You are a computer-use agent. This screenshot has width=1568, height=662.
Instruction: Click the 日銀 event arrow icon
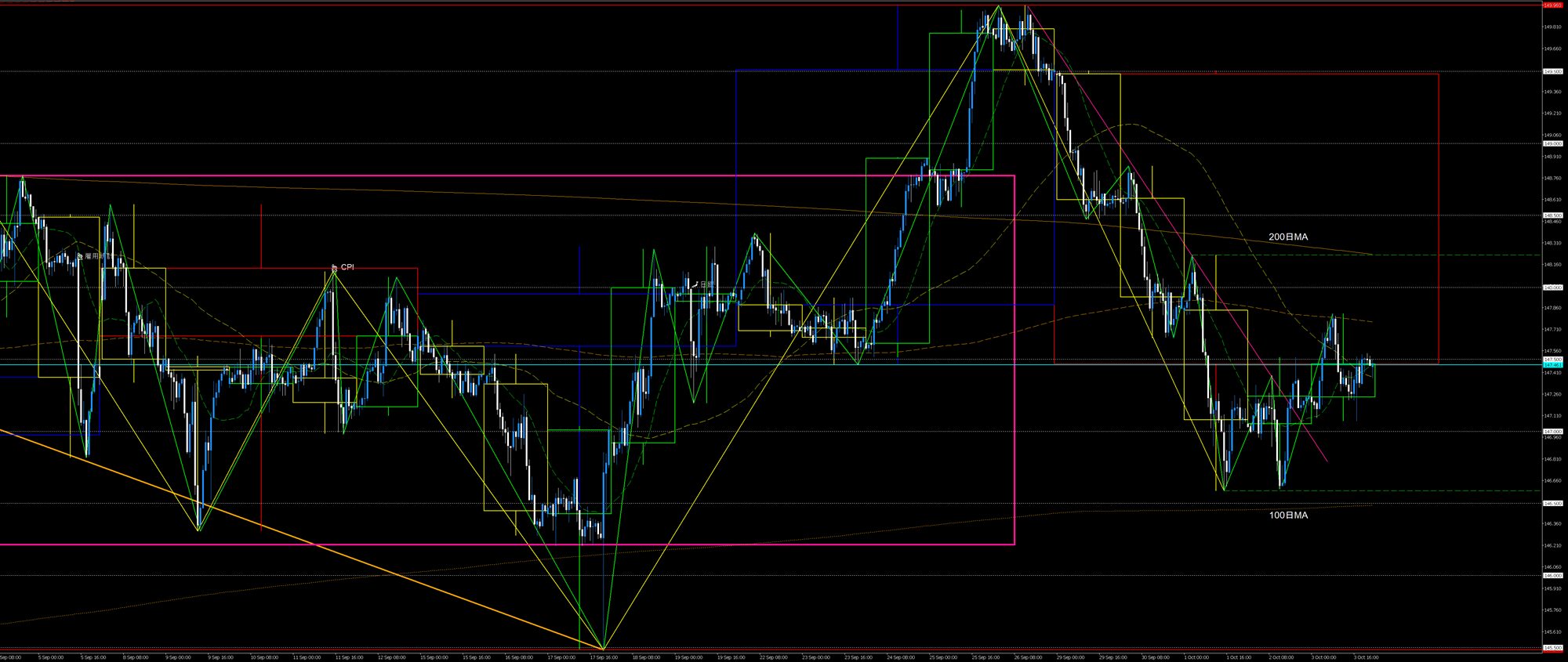[695, 284]
